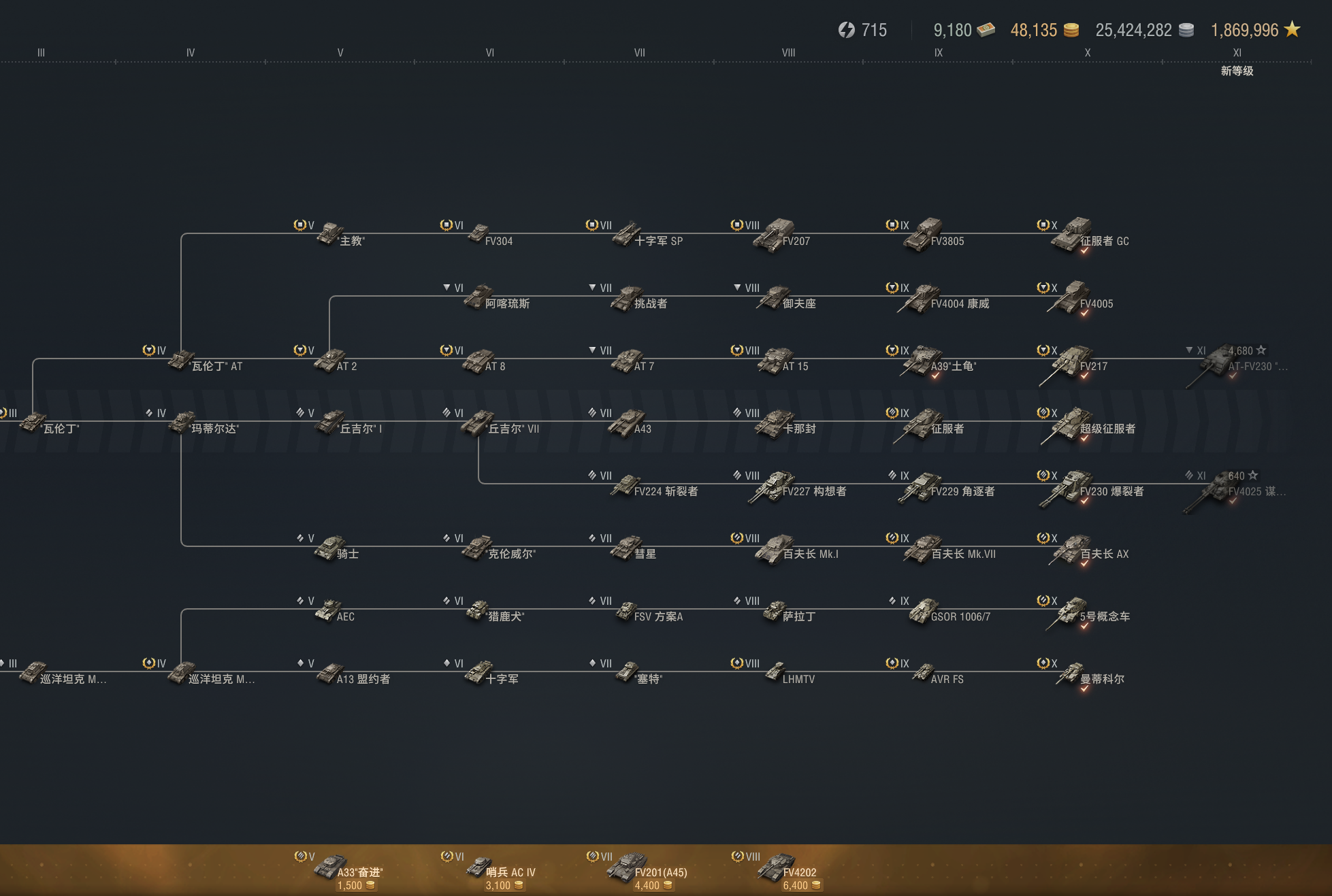This screenshot has width=1332, height=896.
Task: Click the 715 power counter icon
Action: tap(846, 30)
